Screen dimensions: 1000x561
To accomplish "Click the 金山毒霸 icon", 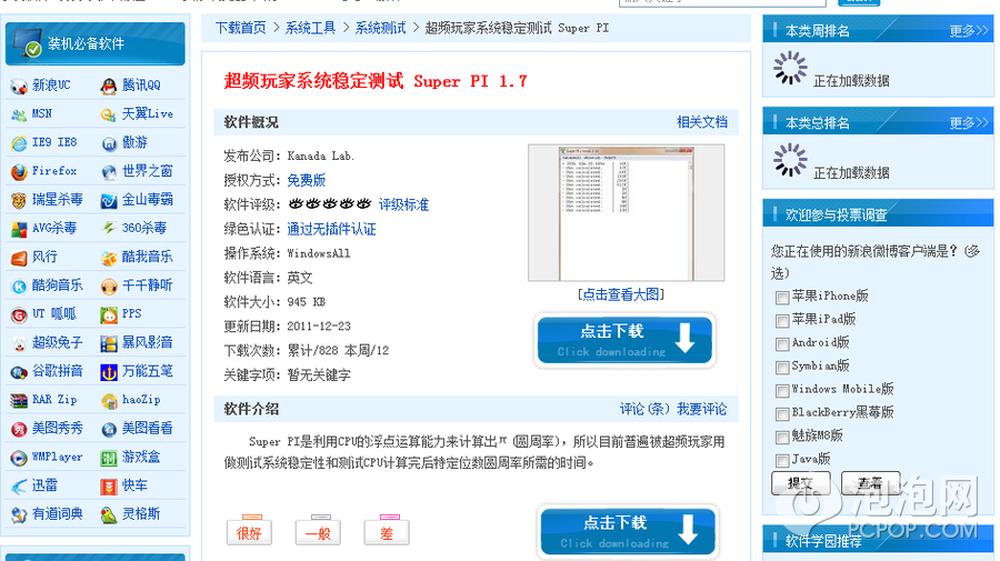I will coord(109,201).
